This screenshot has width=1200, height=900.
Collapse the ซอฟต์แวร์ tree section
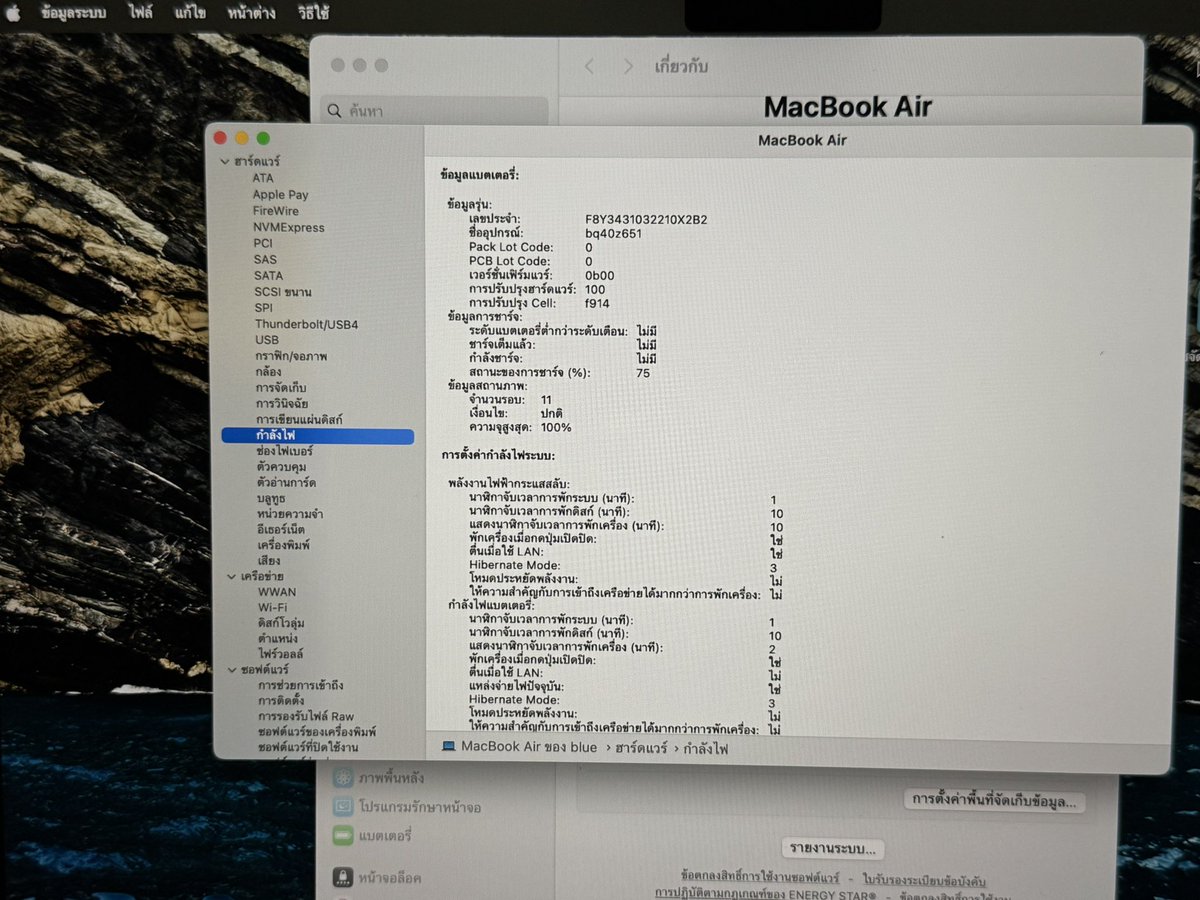[x=232, y=670]
